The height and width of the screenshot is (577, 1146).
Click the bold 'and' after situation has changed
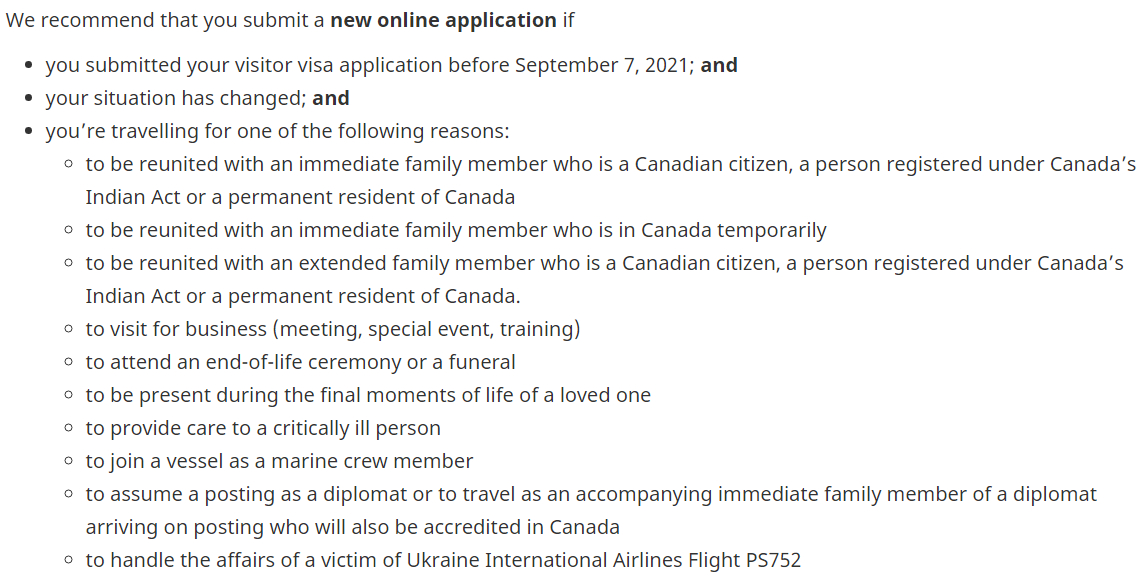(x=330, y=98)
